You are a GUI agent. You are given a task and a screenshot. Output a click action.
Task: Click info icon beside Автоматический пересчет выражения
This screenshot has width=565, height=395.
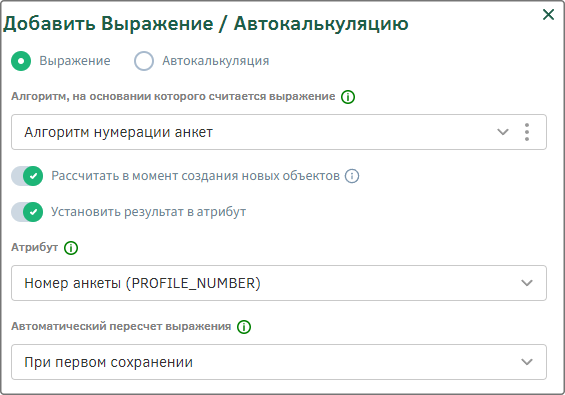(244, 327)
